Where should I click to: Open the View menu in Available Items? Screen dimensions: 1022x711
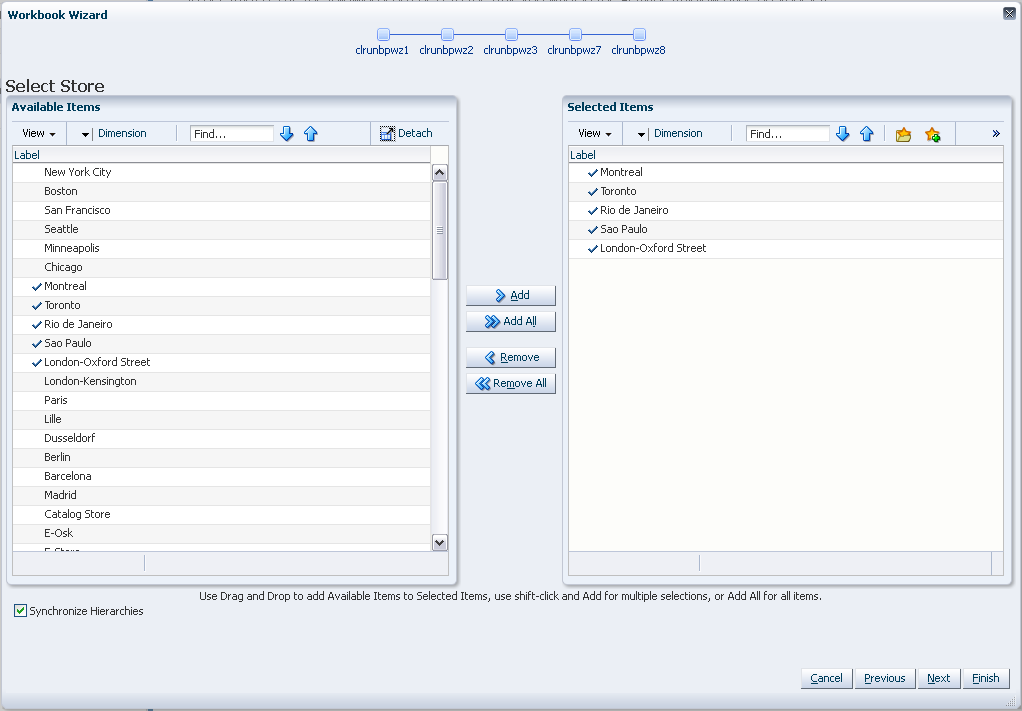[38, 134]
